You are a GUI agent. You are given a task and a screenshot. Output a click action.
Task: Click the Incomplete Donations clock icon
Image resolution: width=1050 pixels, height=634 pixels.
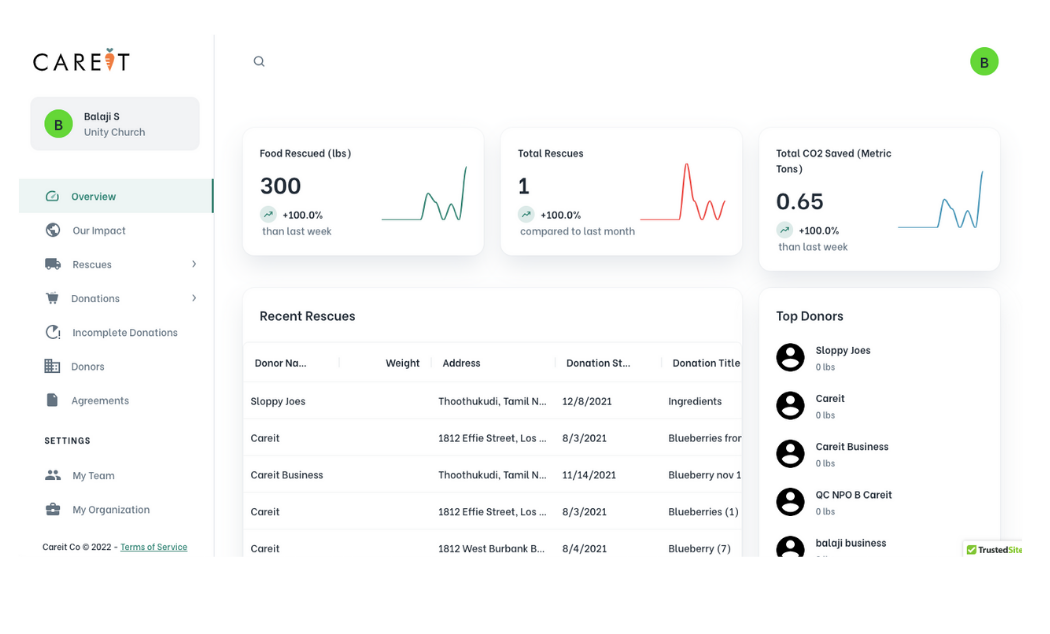pos(53,332)
